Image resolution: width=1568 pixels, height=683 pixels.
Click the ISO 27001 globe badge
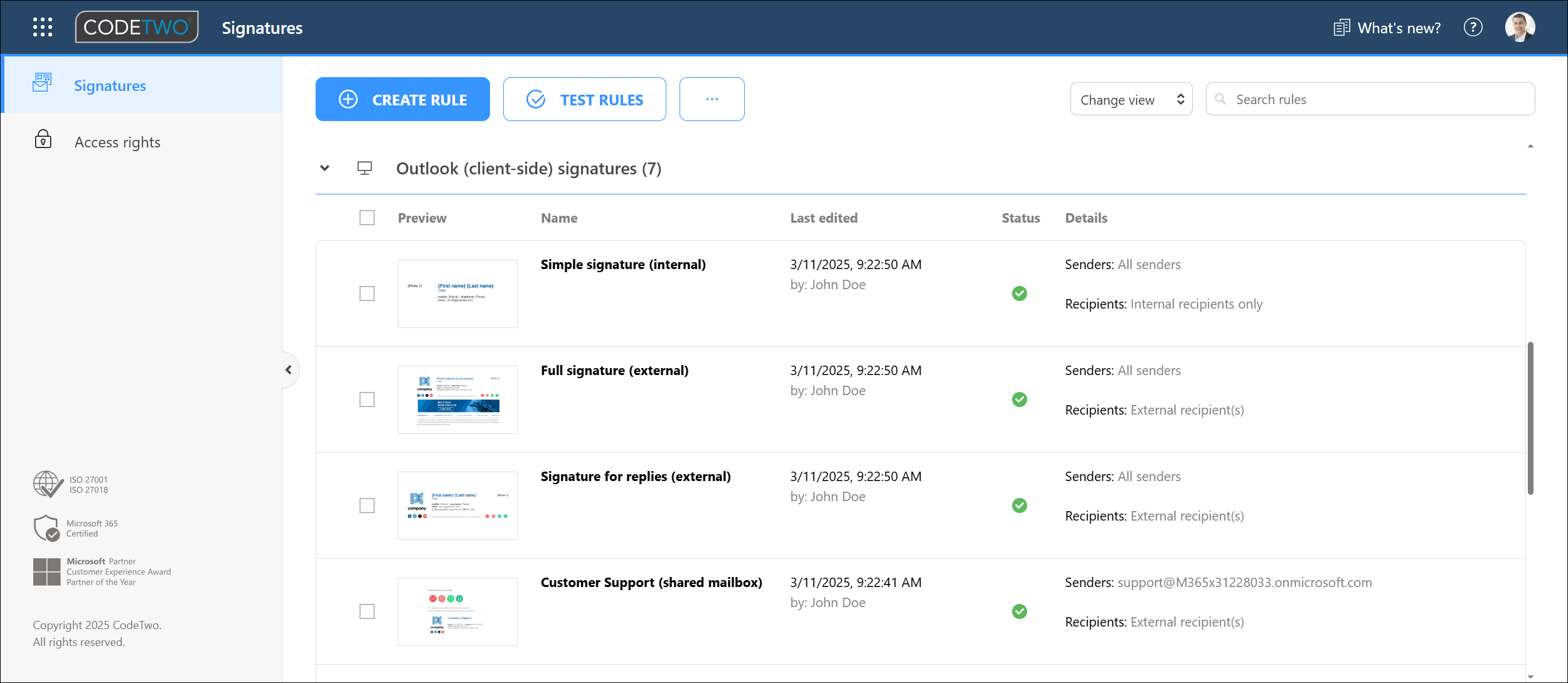(48, 484)
